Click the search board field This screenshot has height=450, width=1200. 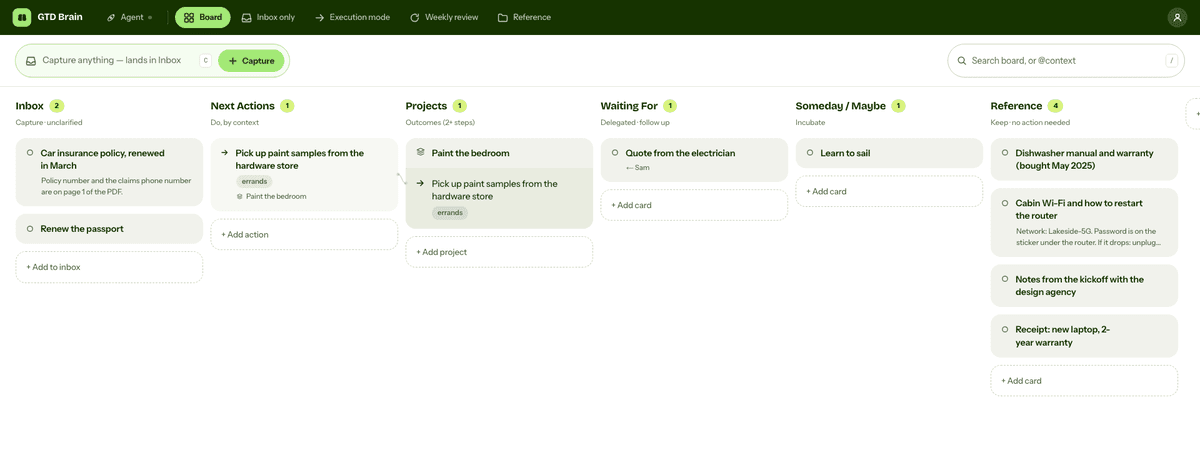click(1066, 61)
